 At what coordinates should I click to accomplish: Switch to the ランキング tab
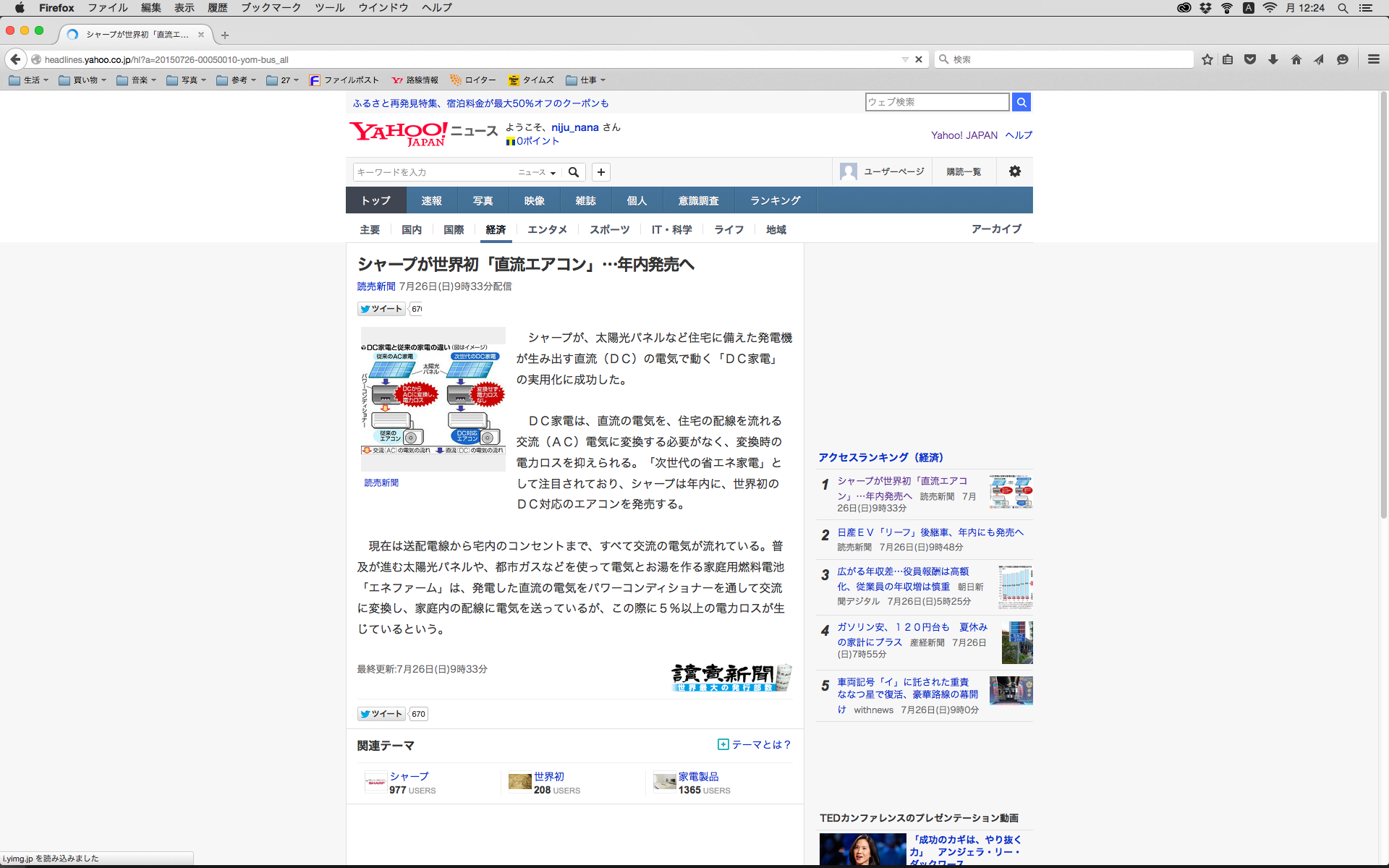pyautogui.click(x=775, y=200)
